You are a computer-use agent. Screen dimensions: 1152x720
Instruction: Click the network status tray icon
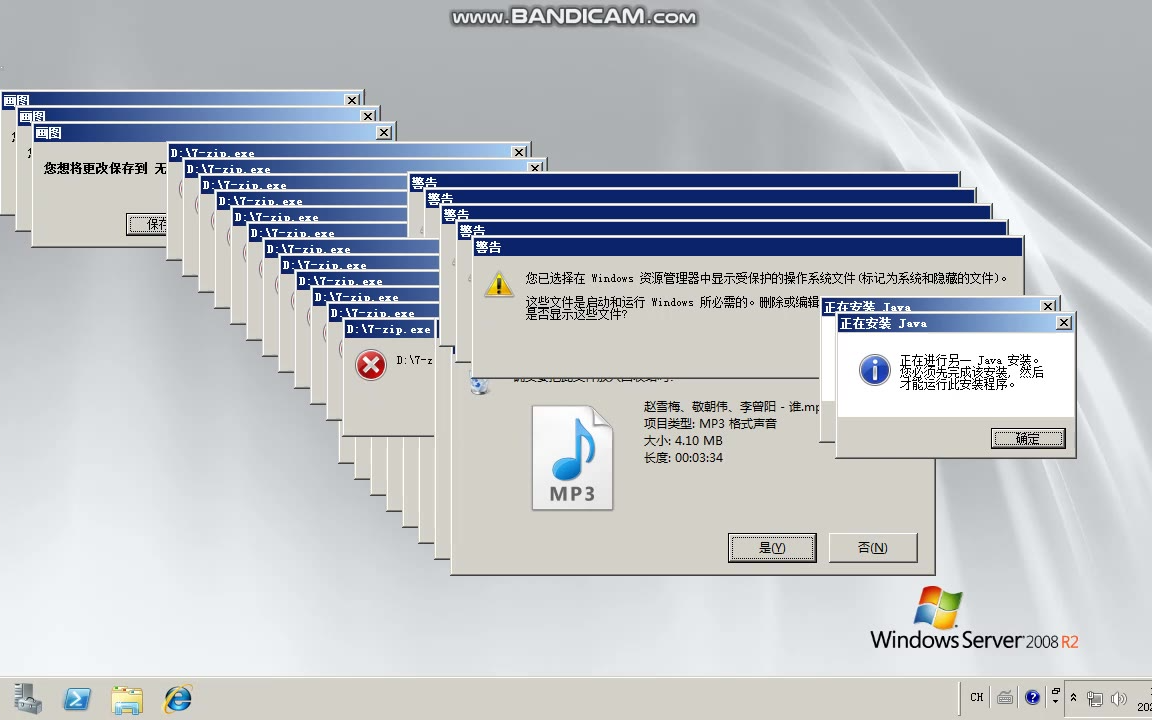tap(1095, 698)
